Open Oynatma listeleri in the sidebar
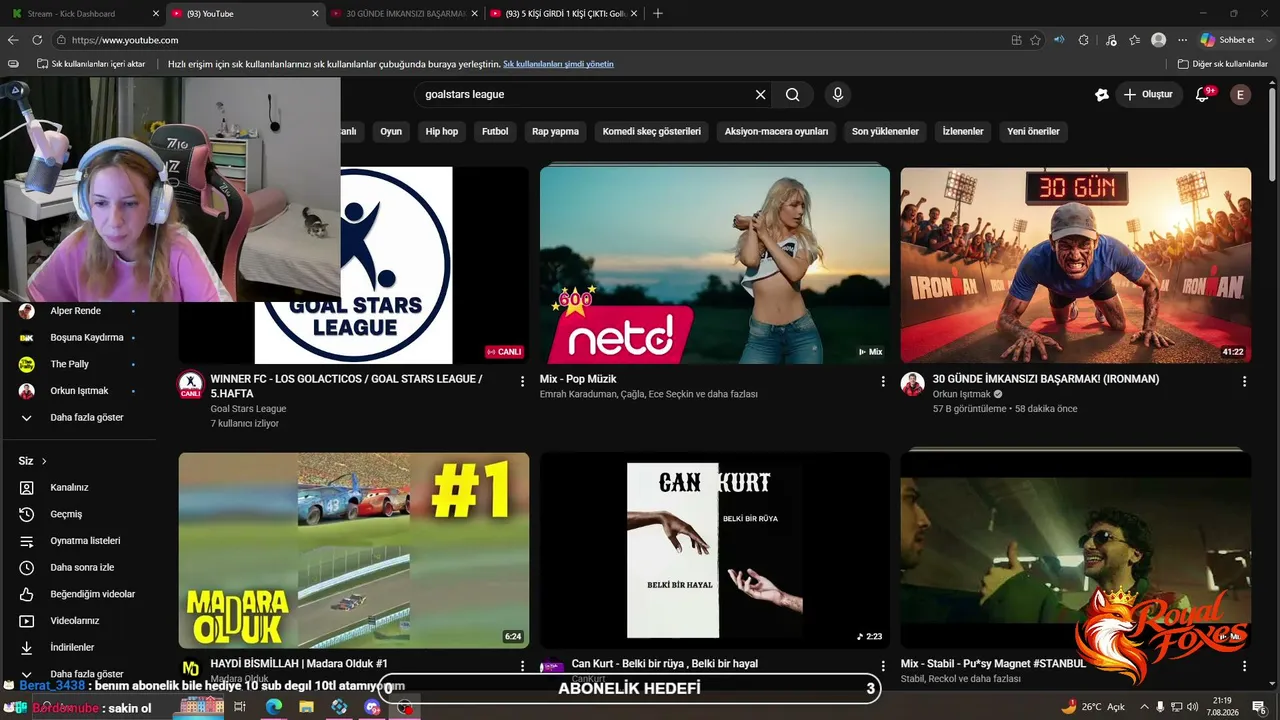 point(85,541)
